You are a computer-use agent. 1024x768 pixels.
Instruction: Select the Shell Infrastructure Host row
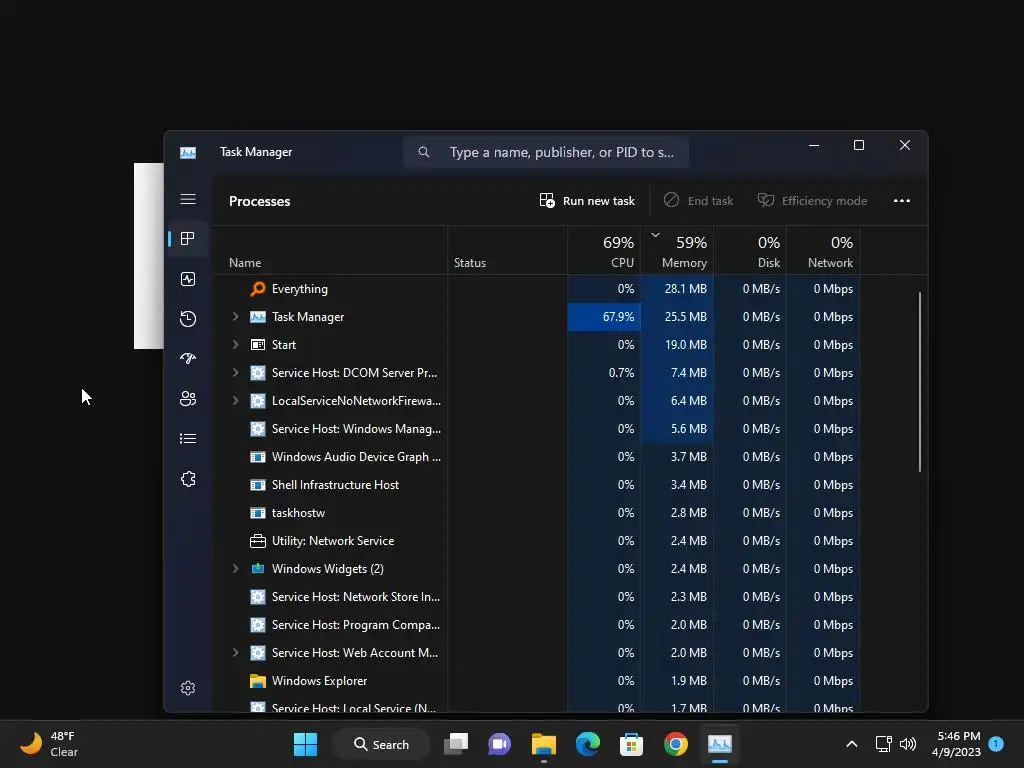537,485
